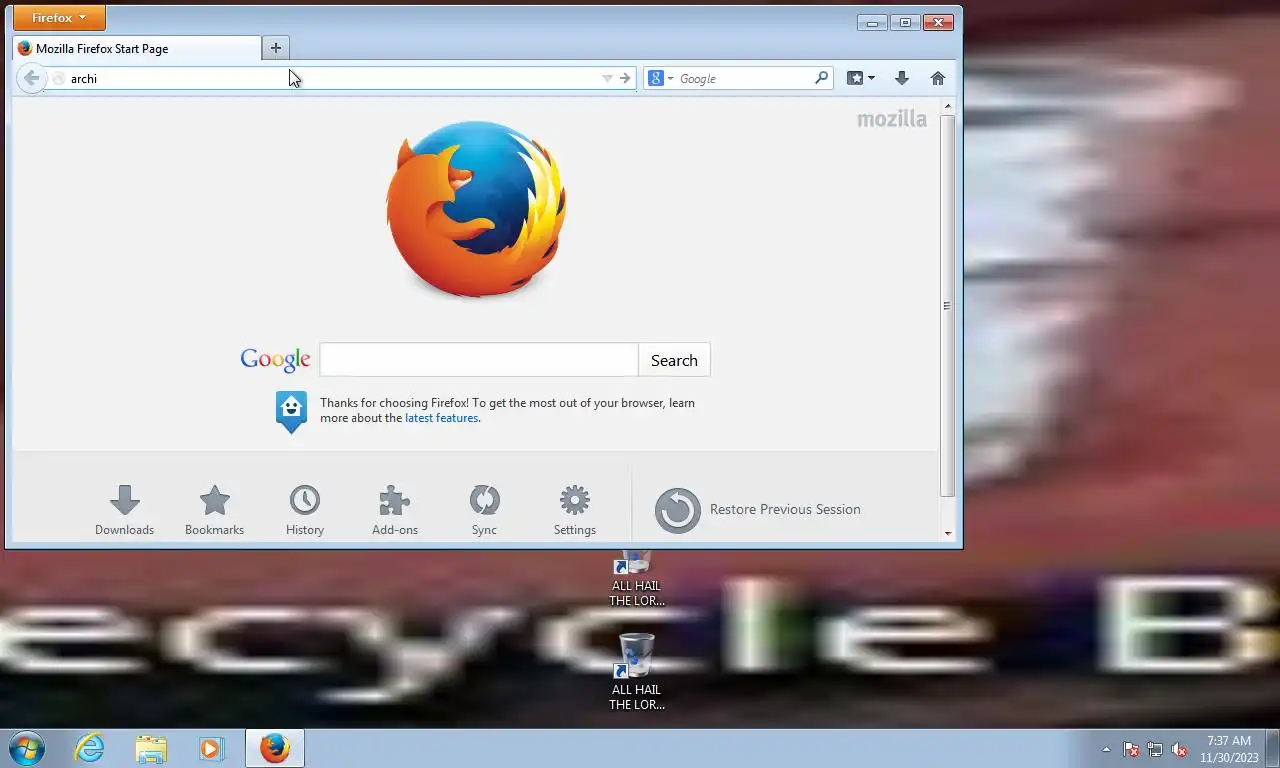Image resolution: width=1280 pixels, height=768 pixels.
Task: Open Windows Media Player from taskbar
Action: pos(211,748)
